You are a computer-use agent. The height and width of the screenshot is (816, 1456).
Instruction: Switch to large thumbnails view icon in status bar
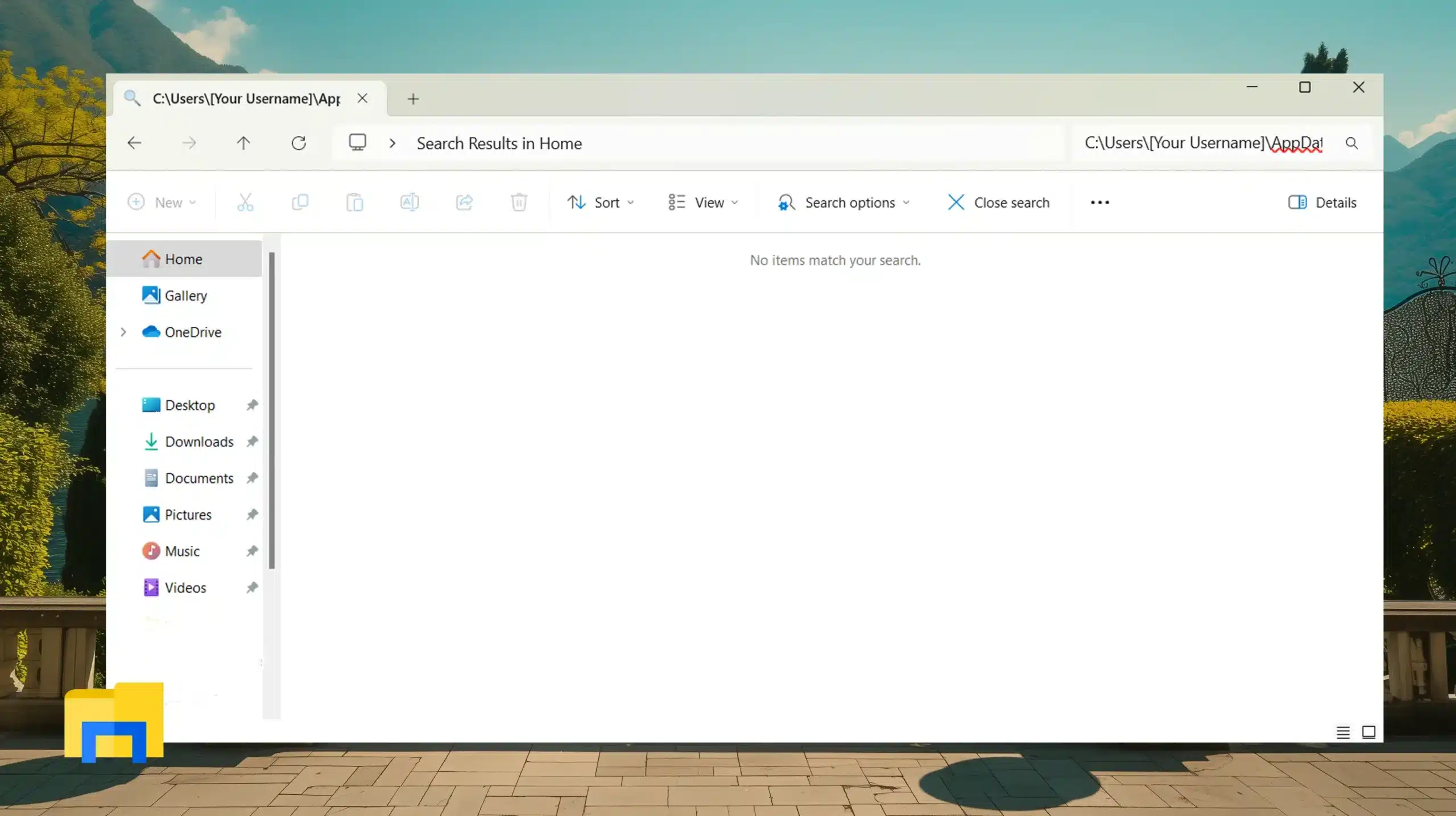(x=1368, y=732)
